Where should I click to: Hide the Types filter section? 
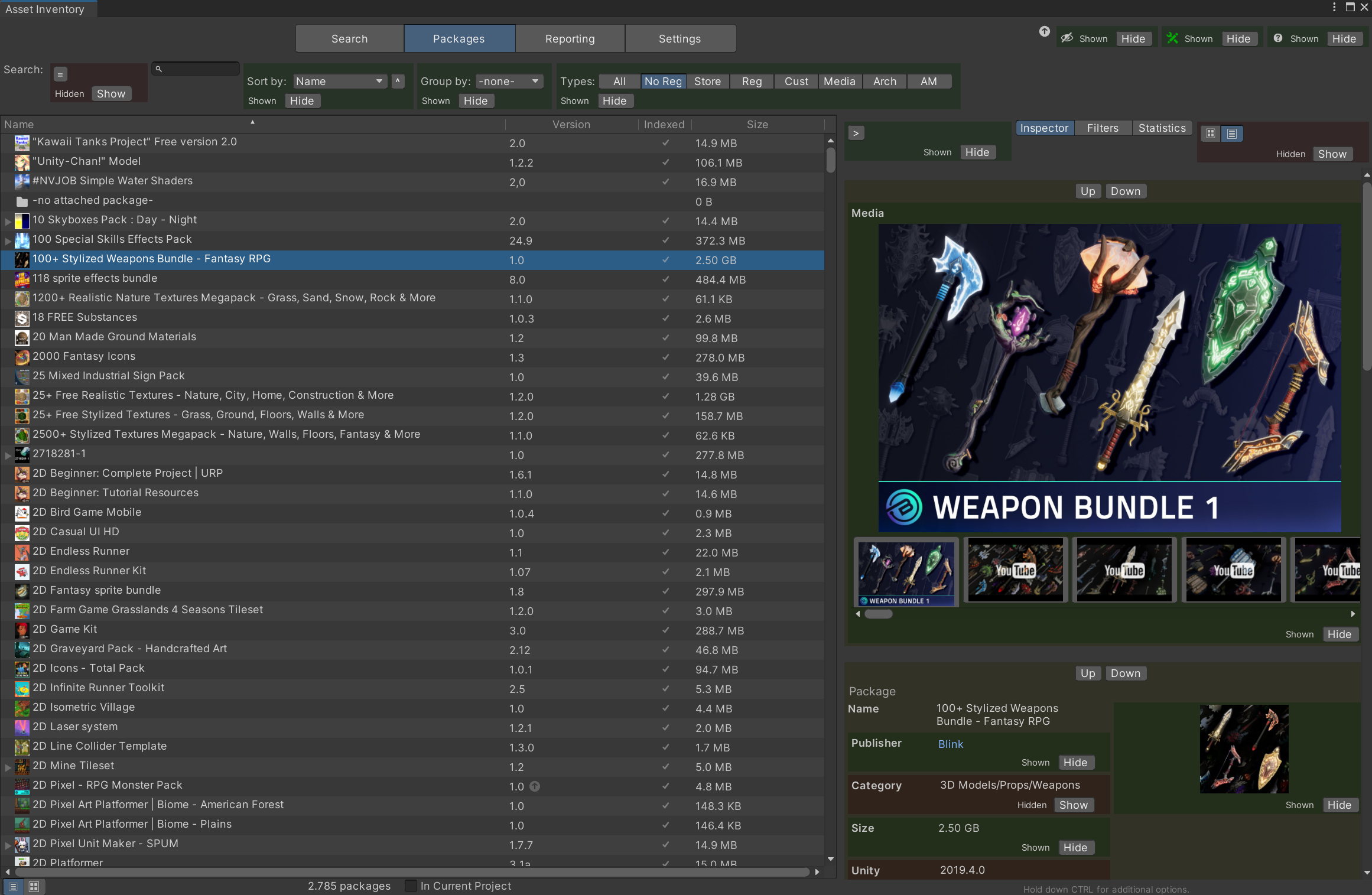(615, 101)
